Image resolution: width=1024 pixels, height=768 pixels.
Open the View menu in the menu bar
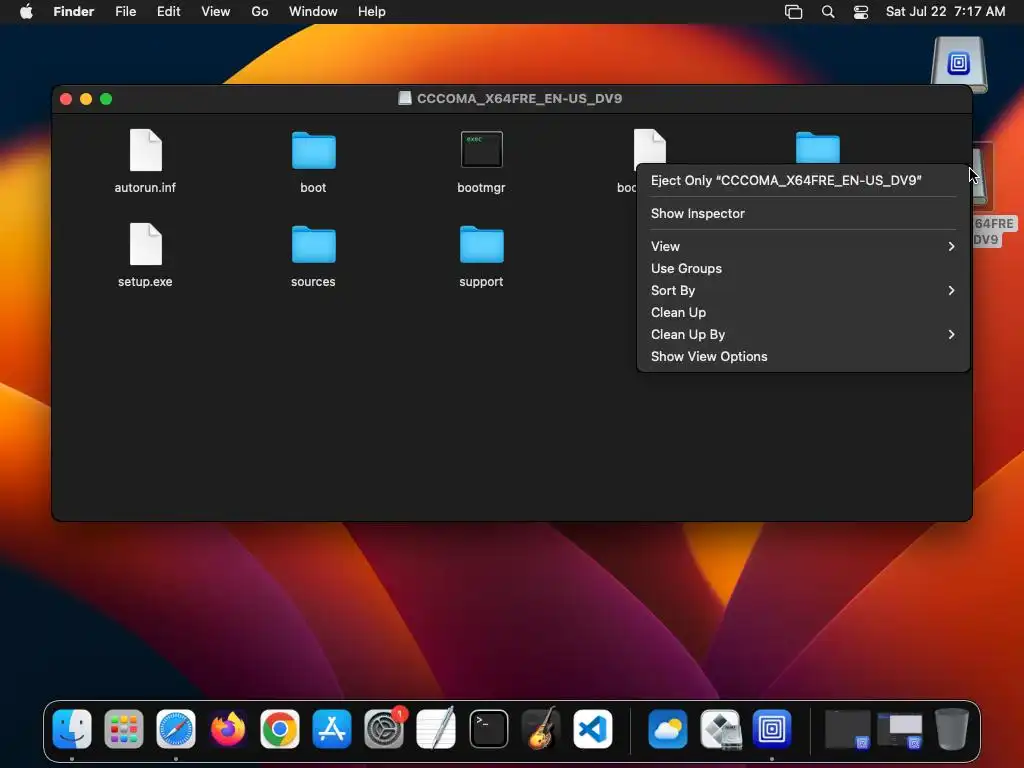tap(216, 12)
